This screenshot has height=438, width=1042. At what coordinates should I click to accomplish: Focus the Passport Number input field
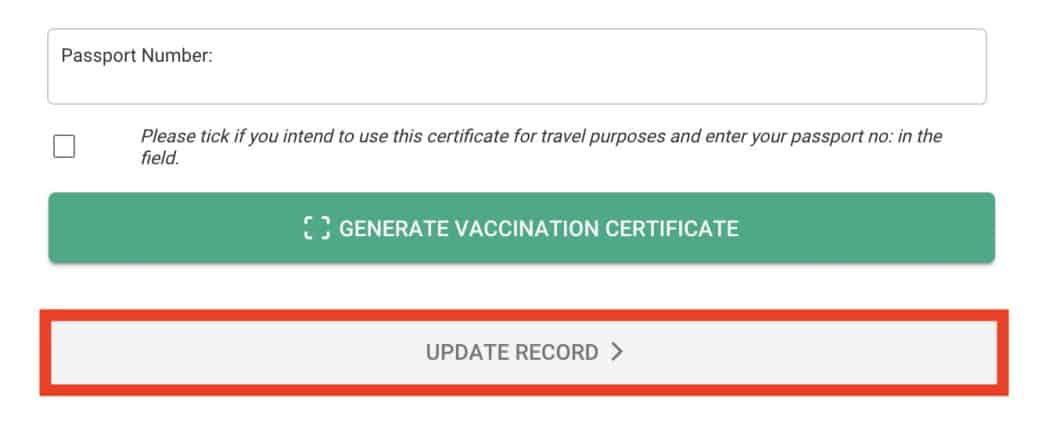pos(516,78)
